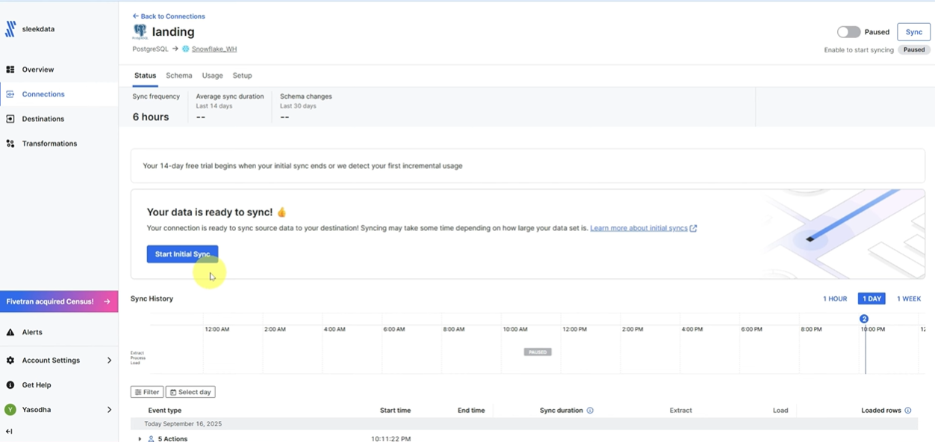This screenshot has height=442, width=936.
Task: Click the Load column header
Action: point(780,410)
